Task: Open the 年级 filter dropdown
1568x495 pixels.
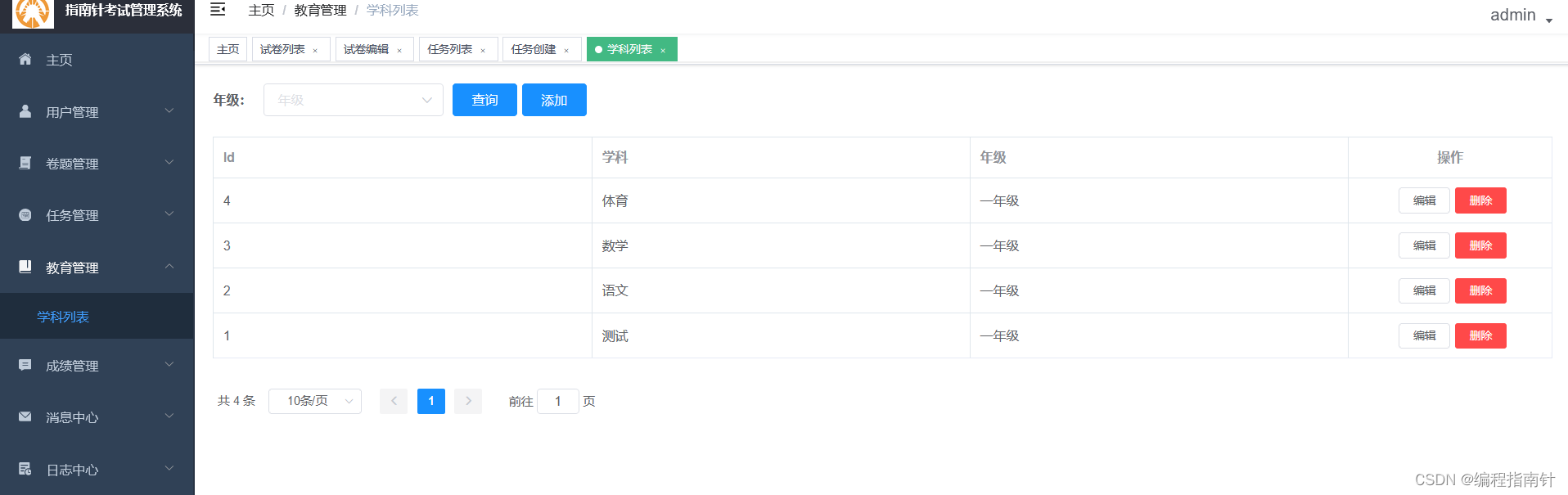Action: (353, 100)
